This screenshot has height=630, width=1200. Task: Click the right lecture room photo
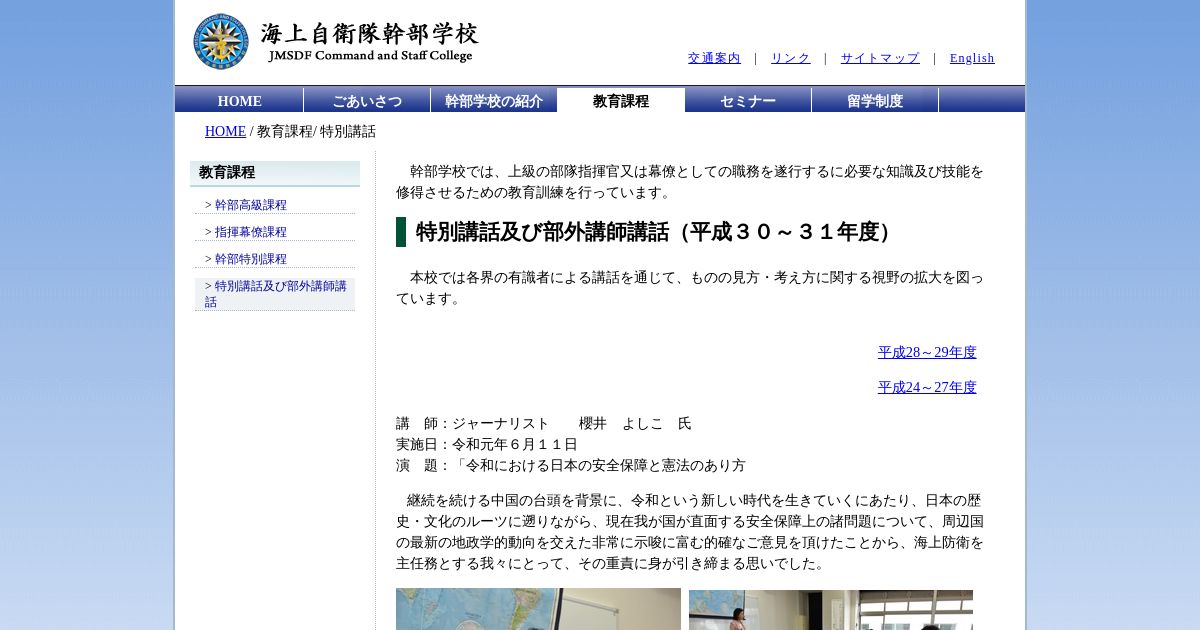(x=831, y=609)
